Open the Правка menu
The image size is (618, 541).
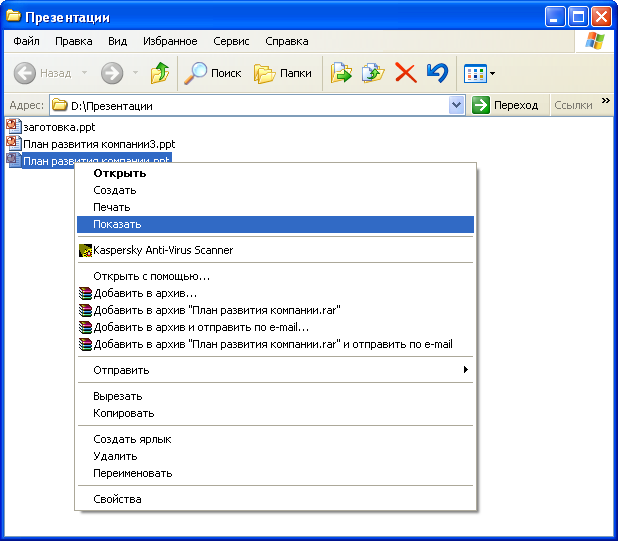point(74,41)
